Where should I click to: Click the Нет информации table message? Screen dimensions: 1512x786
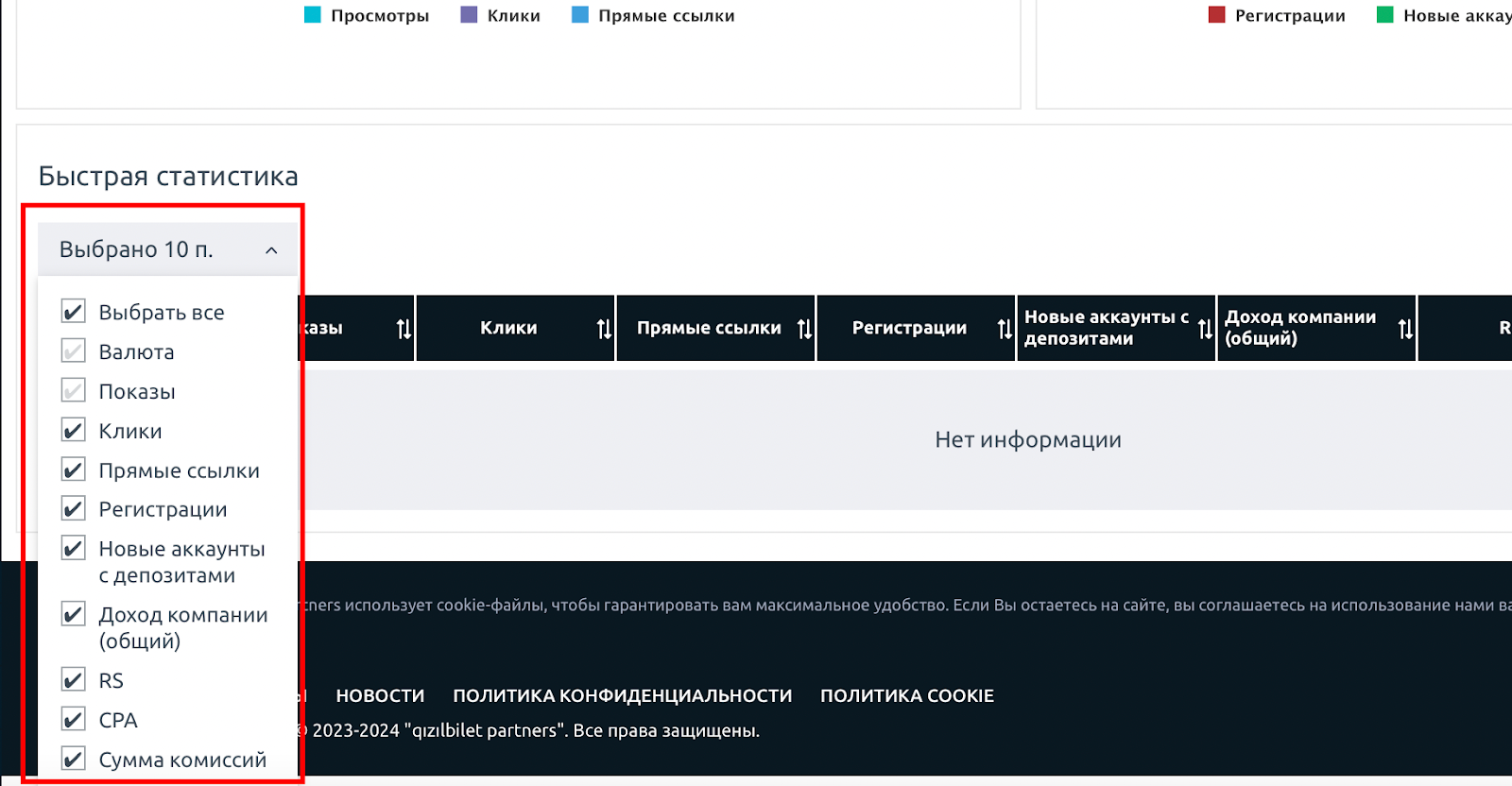coord(1028,439)
